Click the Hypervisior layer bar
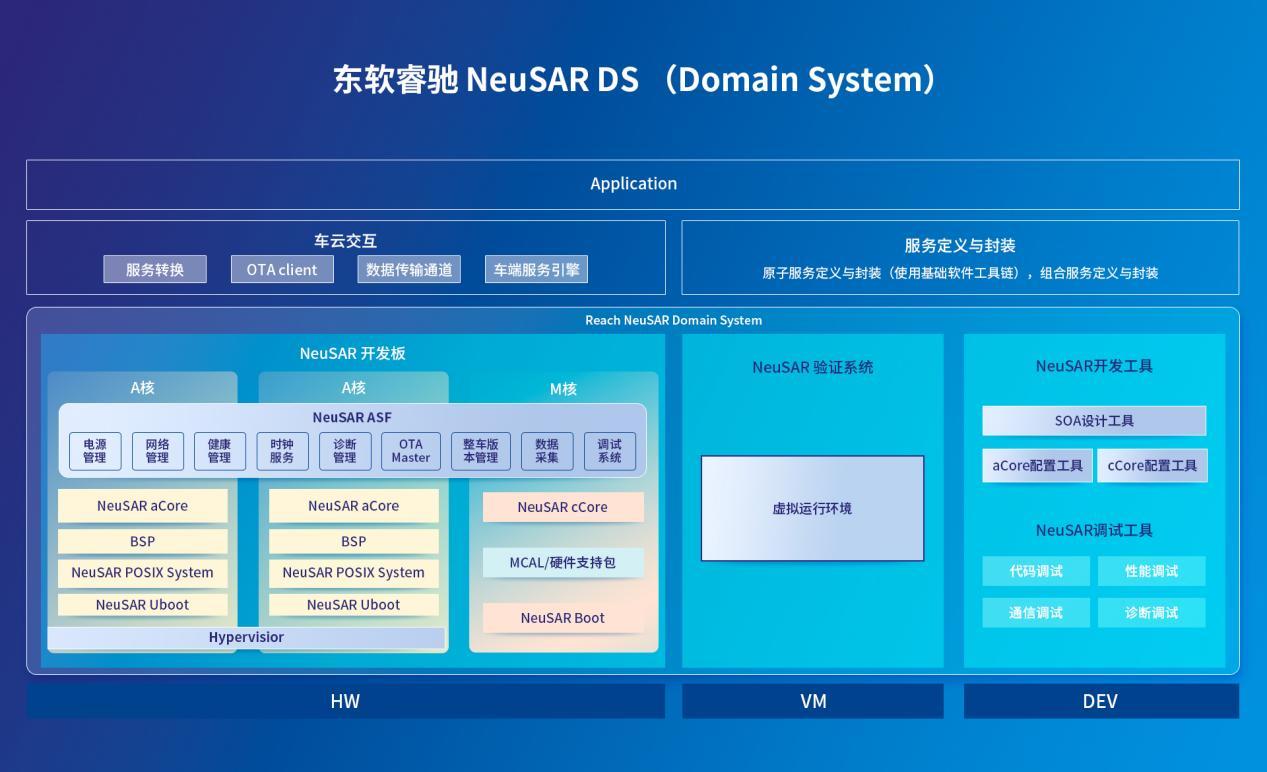This screenshot has height=772, width=1267. tap(245, 637)
